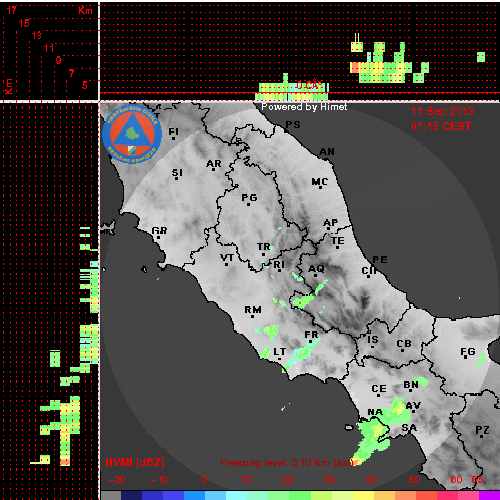Select the date '11 Sep 2013'
Screen dimensions: 500x500
pos(442,111)
